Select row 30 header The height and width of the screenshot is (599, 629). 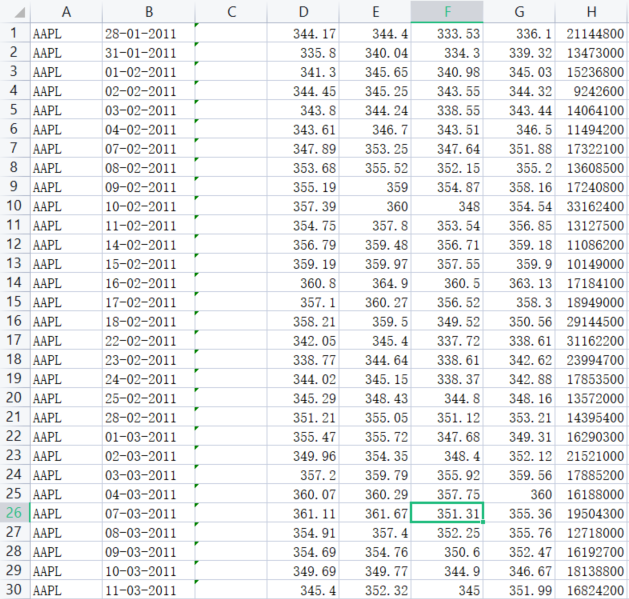click(x=15, y=589)
